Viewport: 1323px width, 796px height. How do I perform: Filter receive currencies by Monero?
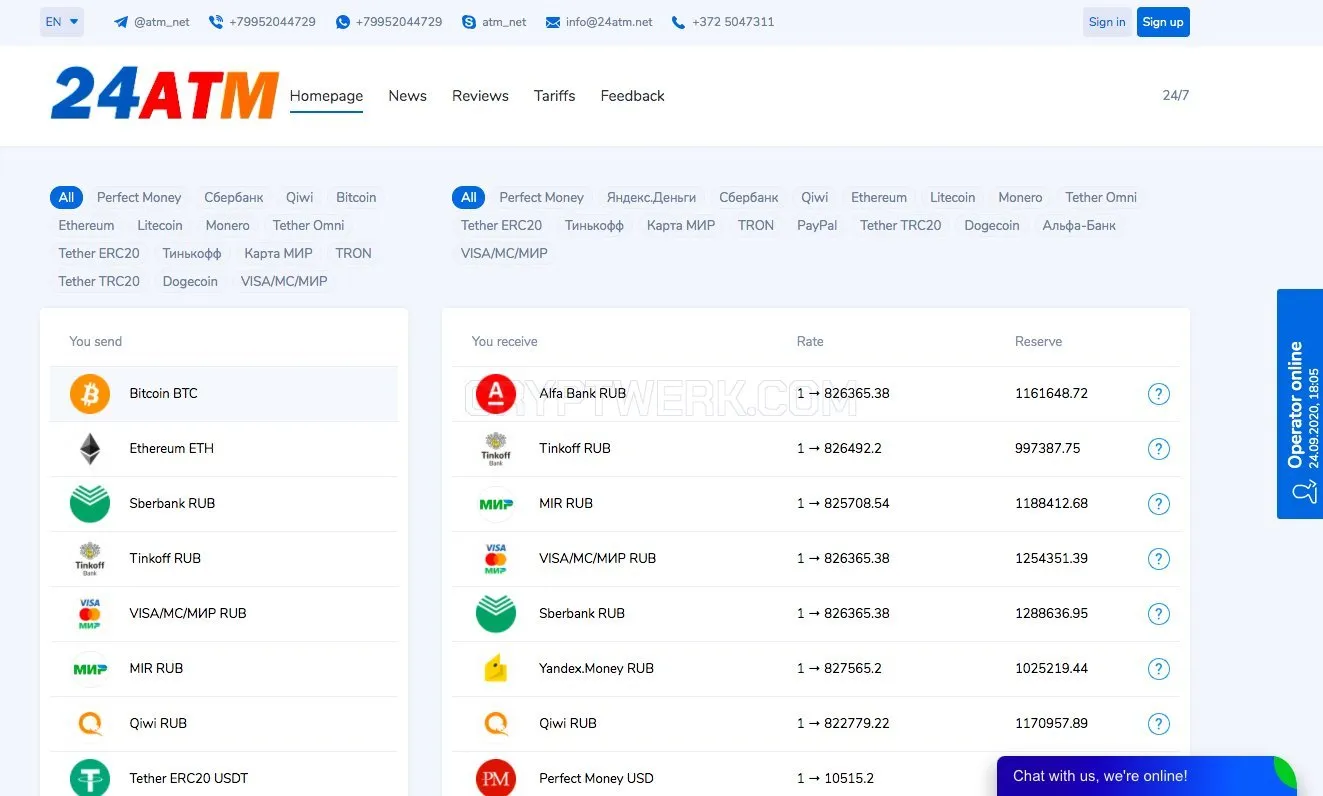(1020, 198)
